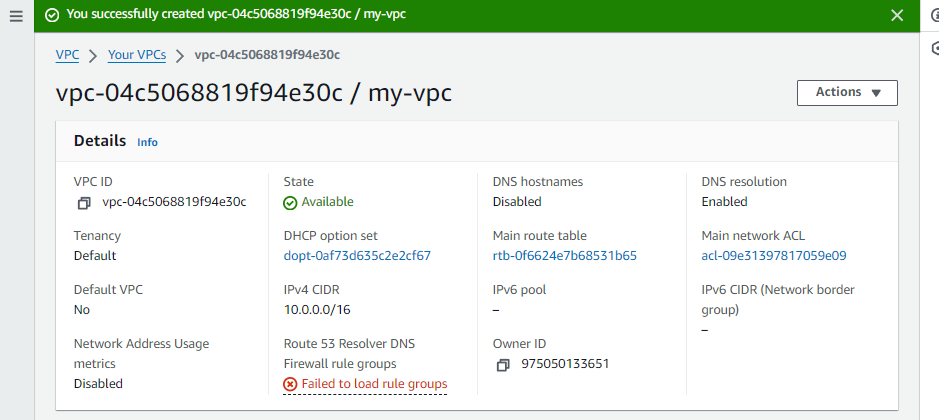Select the Owner ID number 975050133651

pos(565,364)
